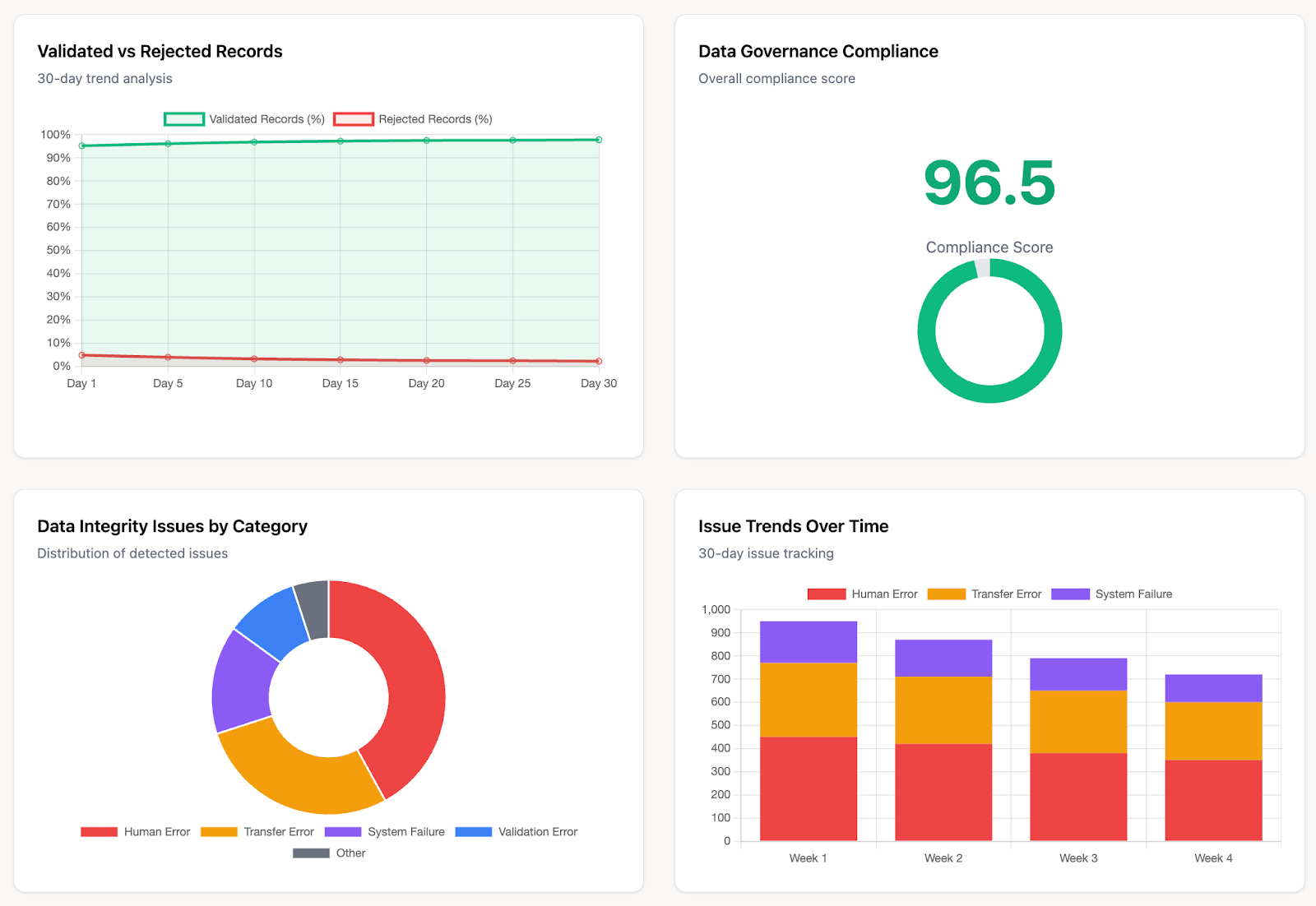The image size is (1316, 906).
Task: Open the Data Integrity Issues by Category panel
Action: tap(172, 525)
